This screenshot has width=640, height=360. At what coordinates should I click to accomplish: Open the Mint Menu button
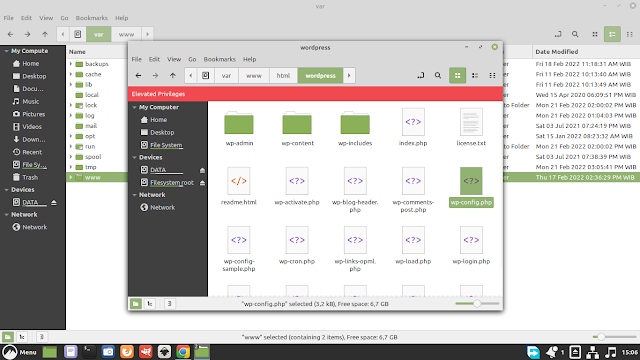point(20,352)
